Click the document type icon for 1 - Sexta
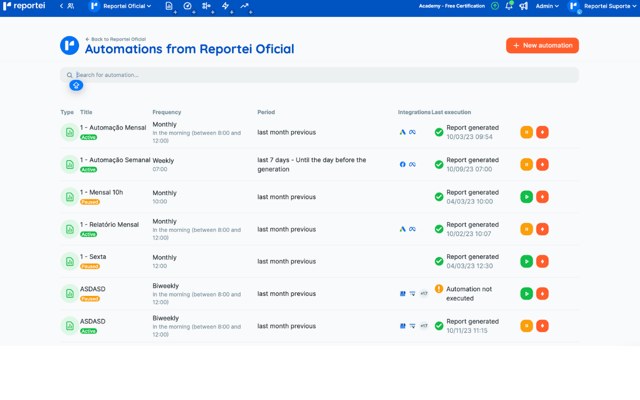Image resolution: width=640 pixels, height=400 pixels. point(70,261)
